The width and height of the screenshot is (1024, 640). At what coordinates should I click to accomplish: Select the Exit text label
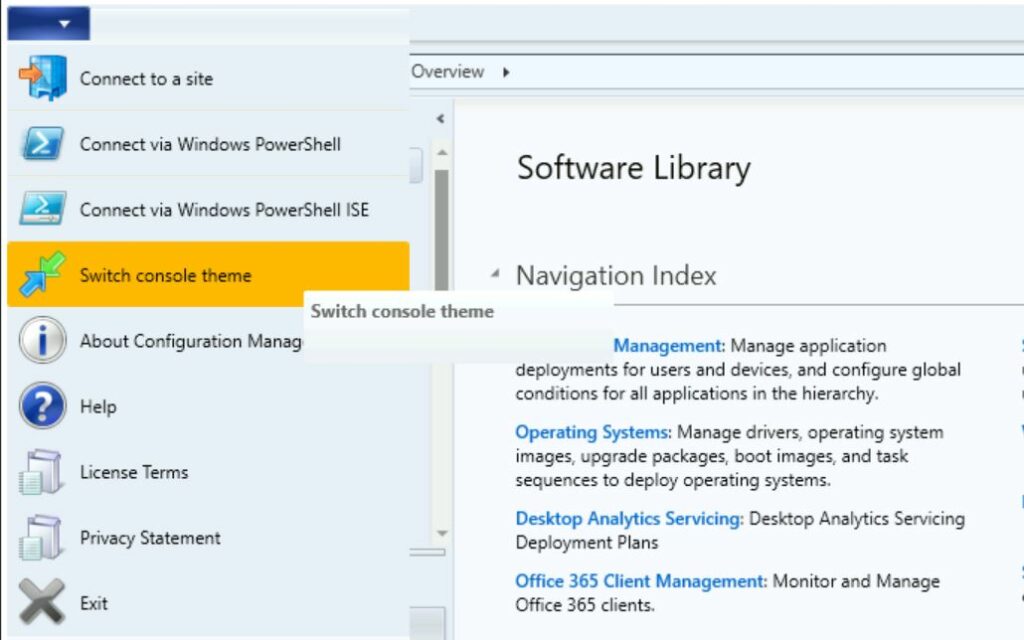tap(94, 603)
